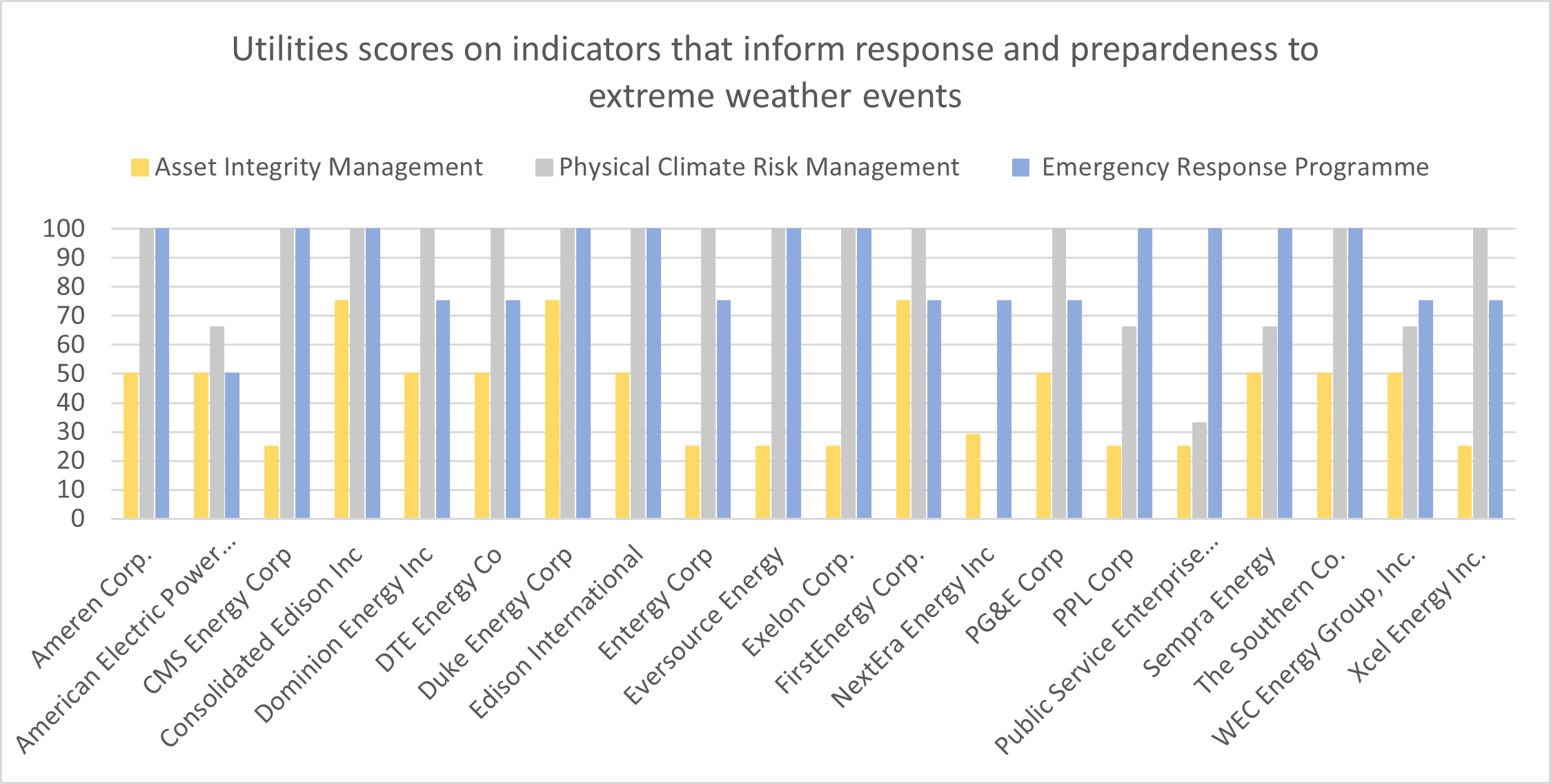Click the 50 value on vertical axis
The image size is (1551, 784).
tap(70, 374)
